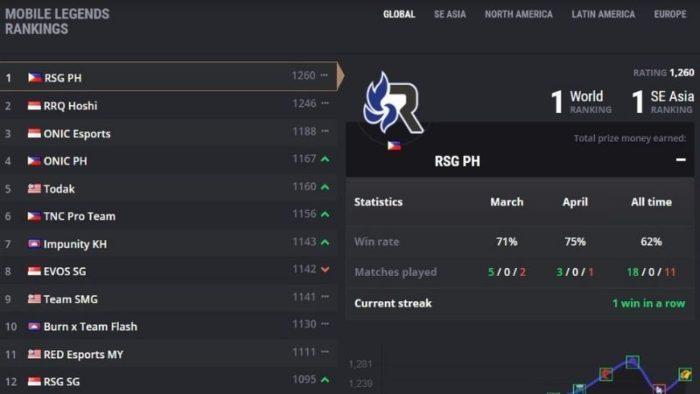
Task: Open the NORTH AMERICA rankings tab
Action: click(x=518, y=14)
